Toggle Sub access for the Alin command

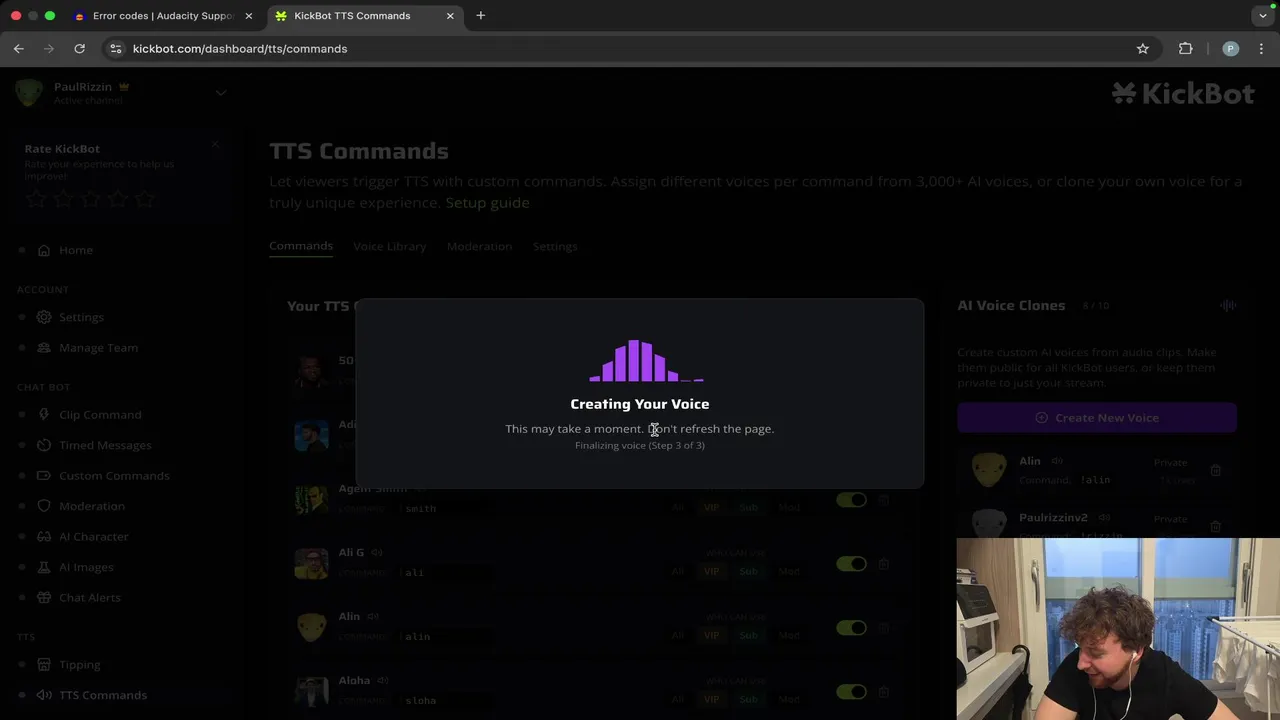tap(748, 635)
